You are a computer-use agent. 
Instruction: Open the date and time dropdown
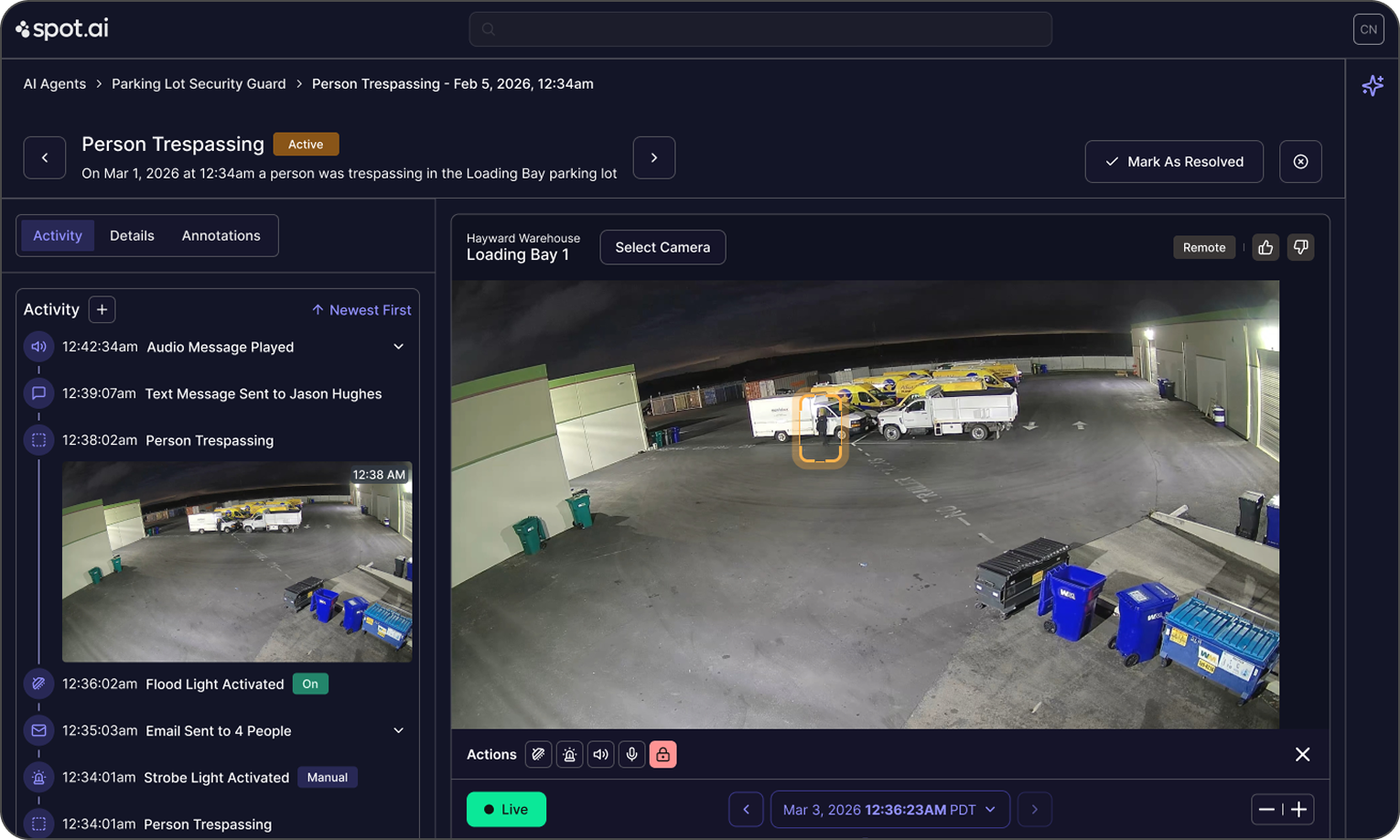tap(890, 809)
